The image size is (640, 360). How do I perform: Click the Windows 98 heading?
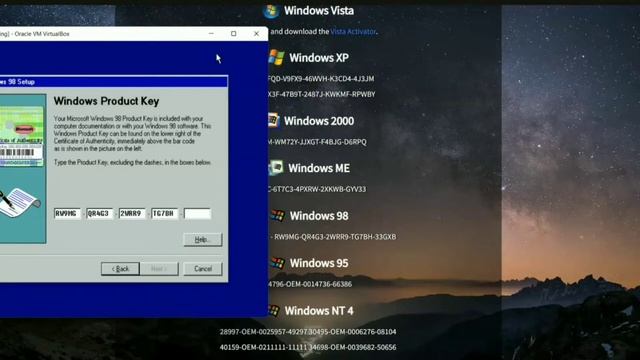[319, 216]
